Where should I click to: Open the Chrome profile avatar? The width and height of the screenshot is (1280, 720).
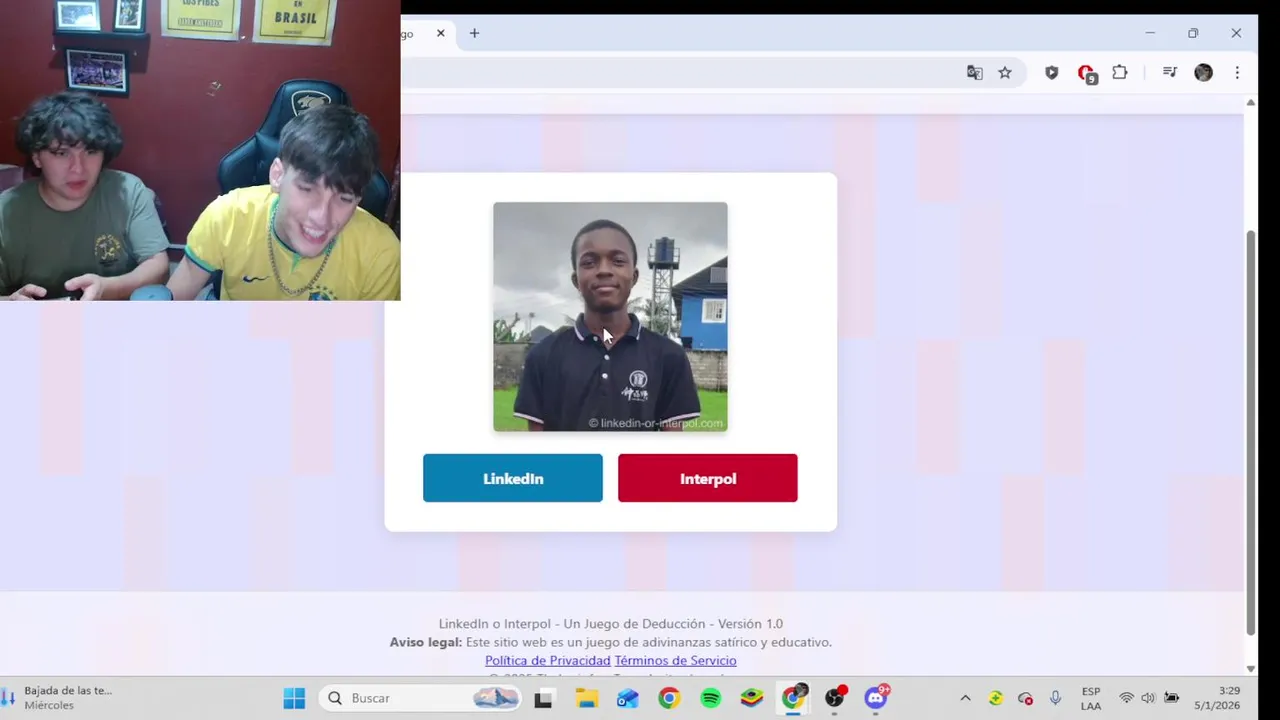pos(1203,72)
